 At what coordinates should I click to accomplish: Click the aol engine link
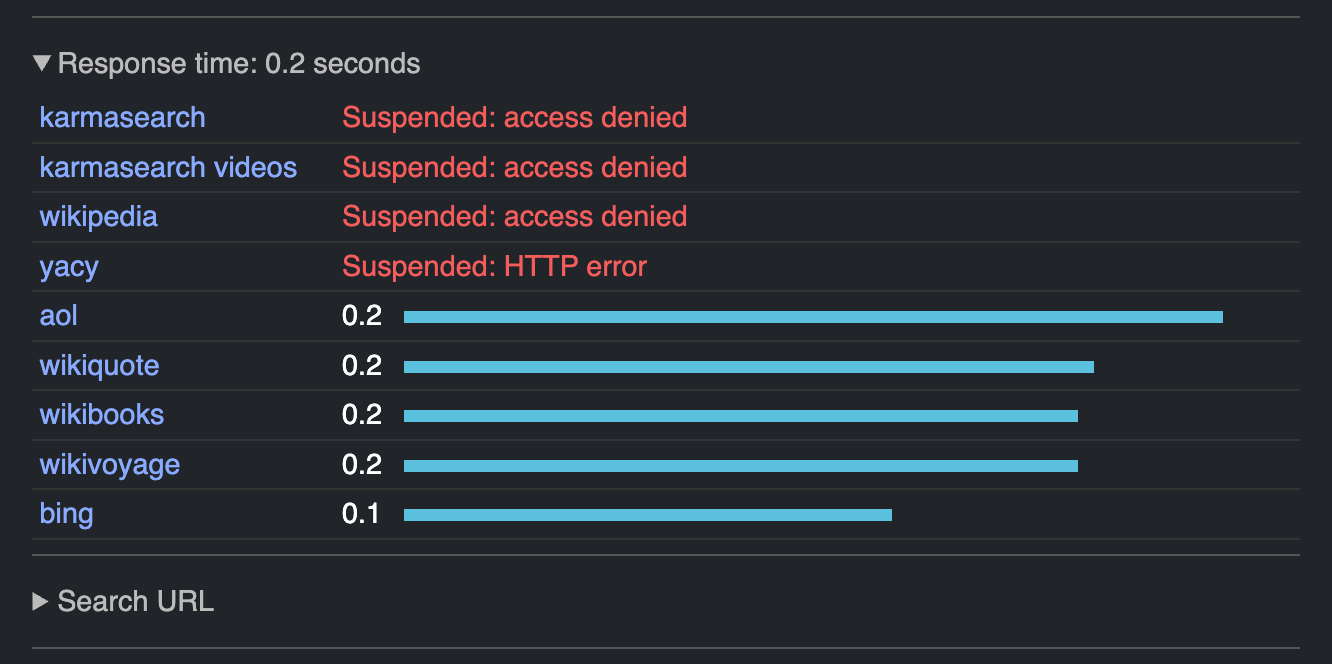(58, 316)
